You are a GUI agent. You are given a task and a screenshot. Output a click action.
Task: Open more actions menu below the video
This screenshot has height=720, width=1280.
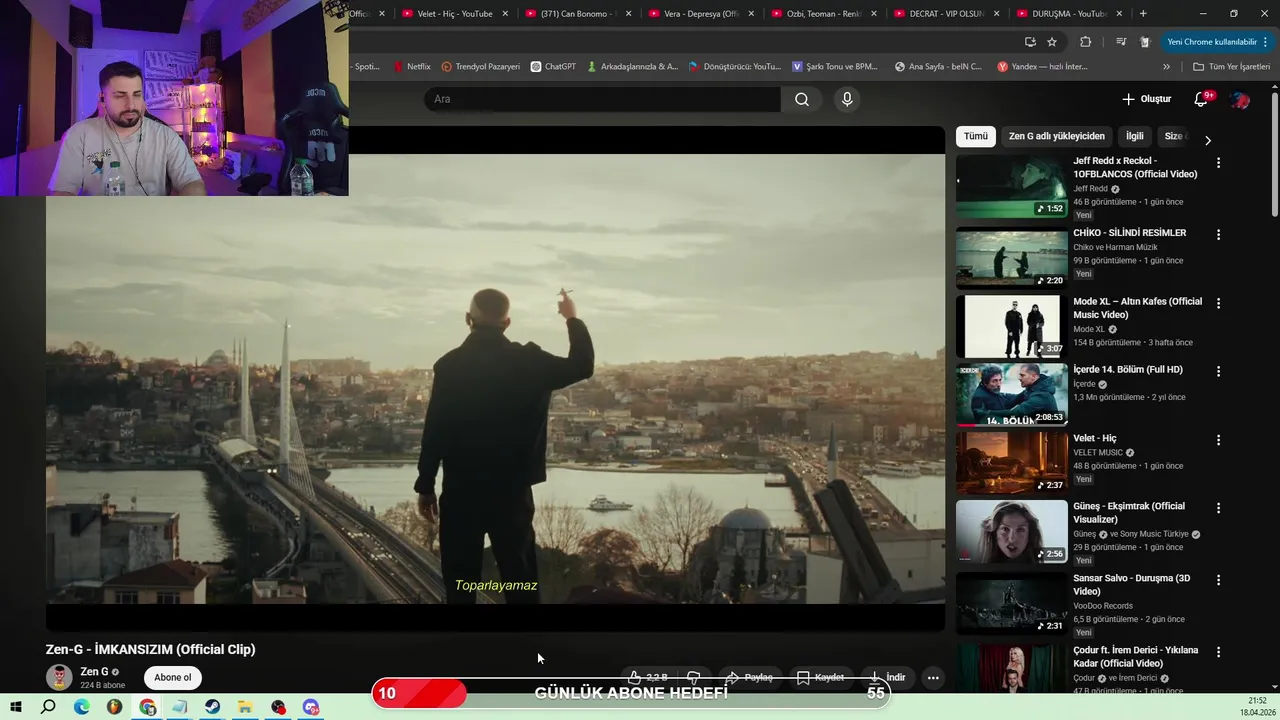(933, 677)
